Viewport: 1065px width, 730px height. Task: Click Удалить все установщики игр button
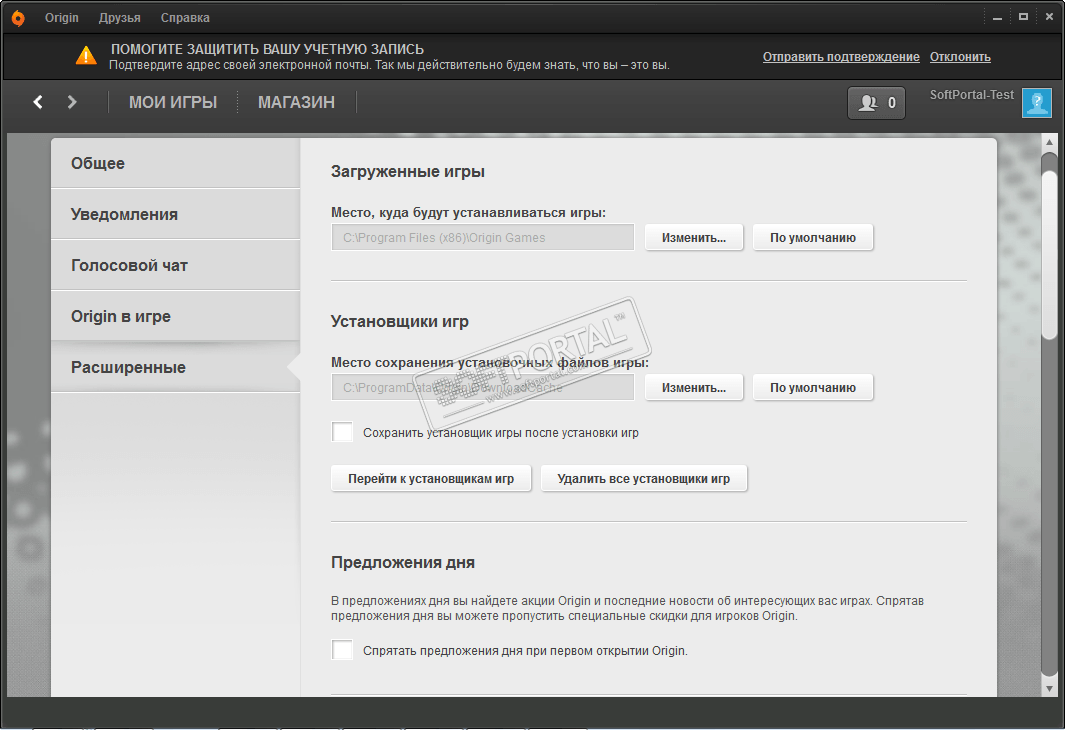643,479
